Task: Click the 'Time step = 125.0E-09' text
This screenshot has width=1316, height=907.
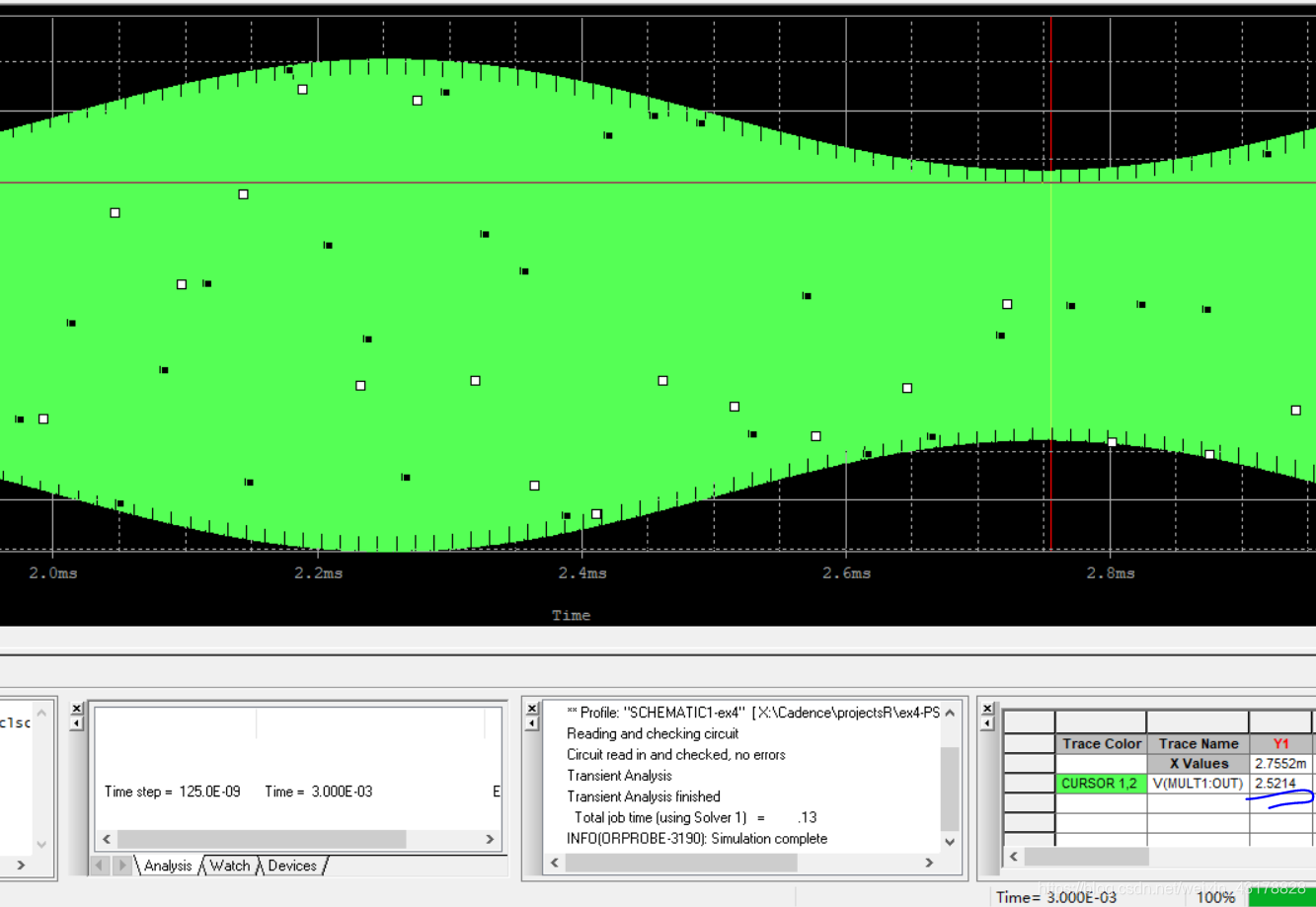Action: tap(173, 792)
